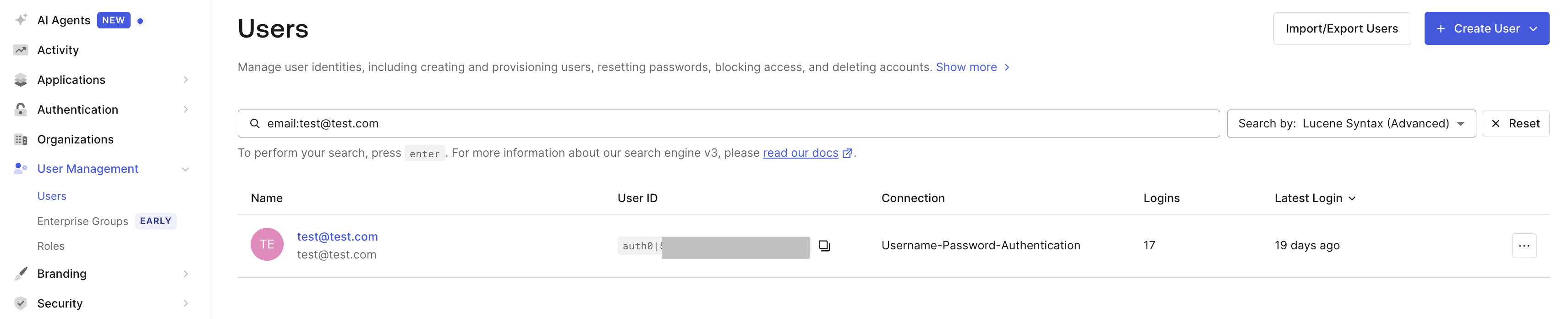1568x319 pixels.
Task: Click Import/Export Users button
Action: 1342,28
